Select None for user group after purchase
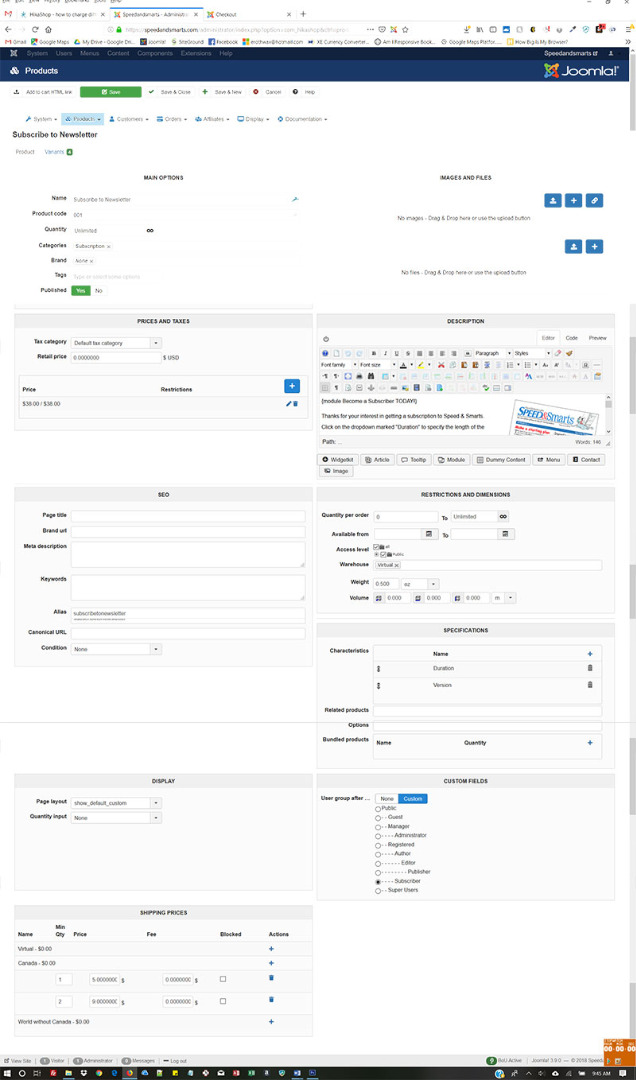The width and height of the screenshot is (636, 1080). point(387,799)
